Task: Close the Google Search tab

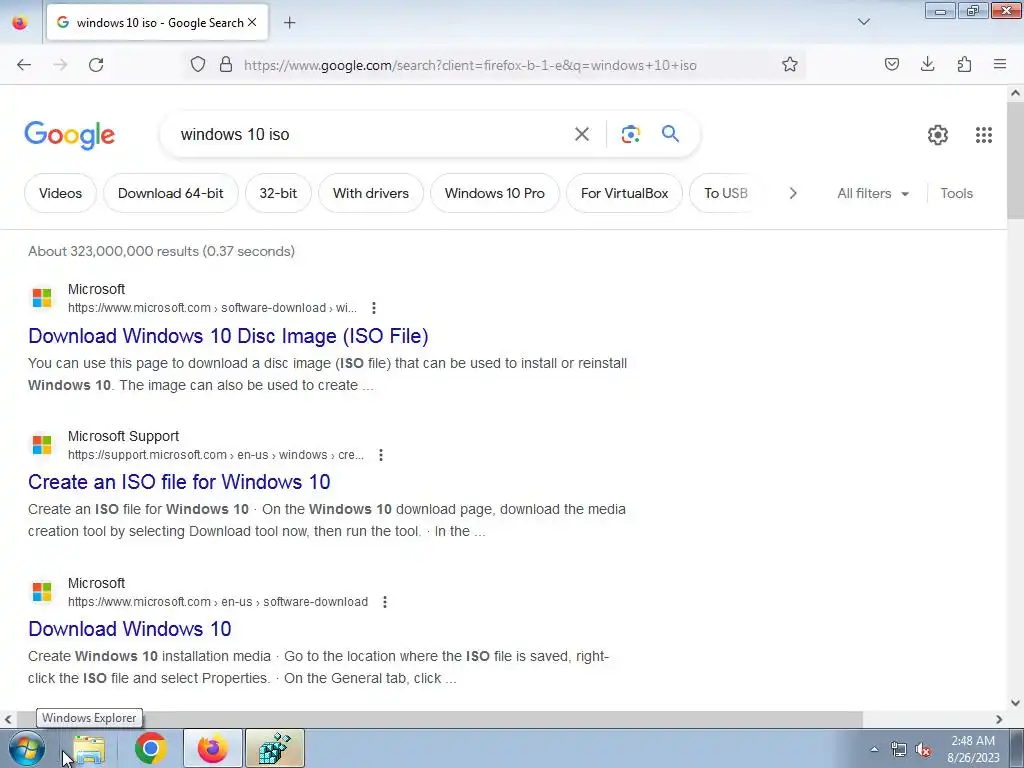Action: 252,22
